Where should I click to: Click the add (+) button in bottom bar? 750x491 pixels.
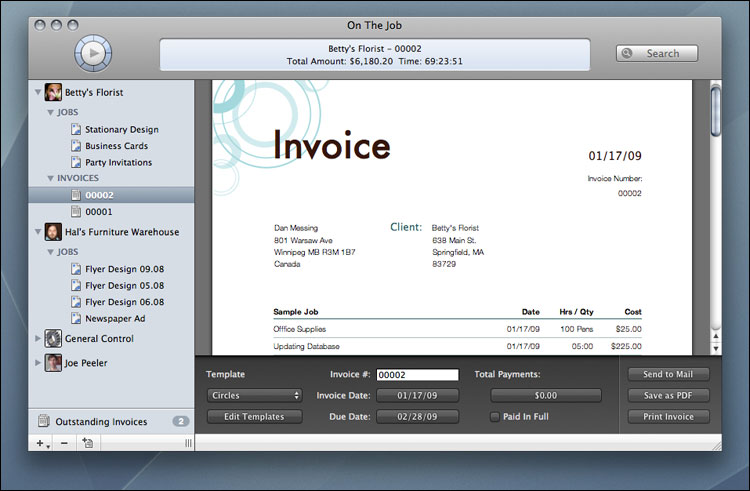click(x=42, y=443)
